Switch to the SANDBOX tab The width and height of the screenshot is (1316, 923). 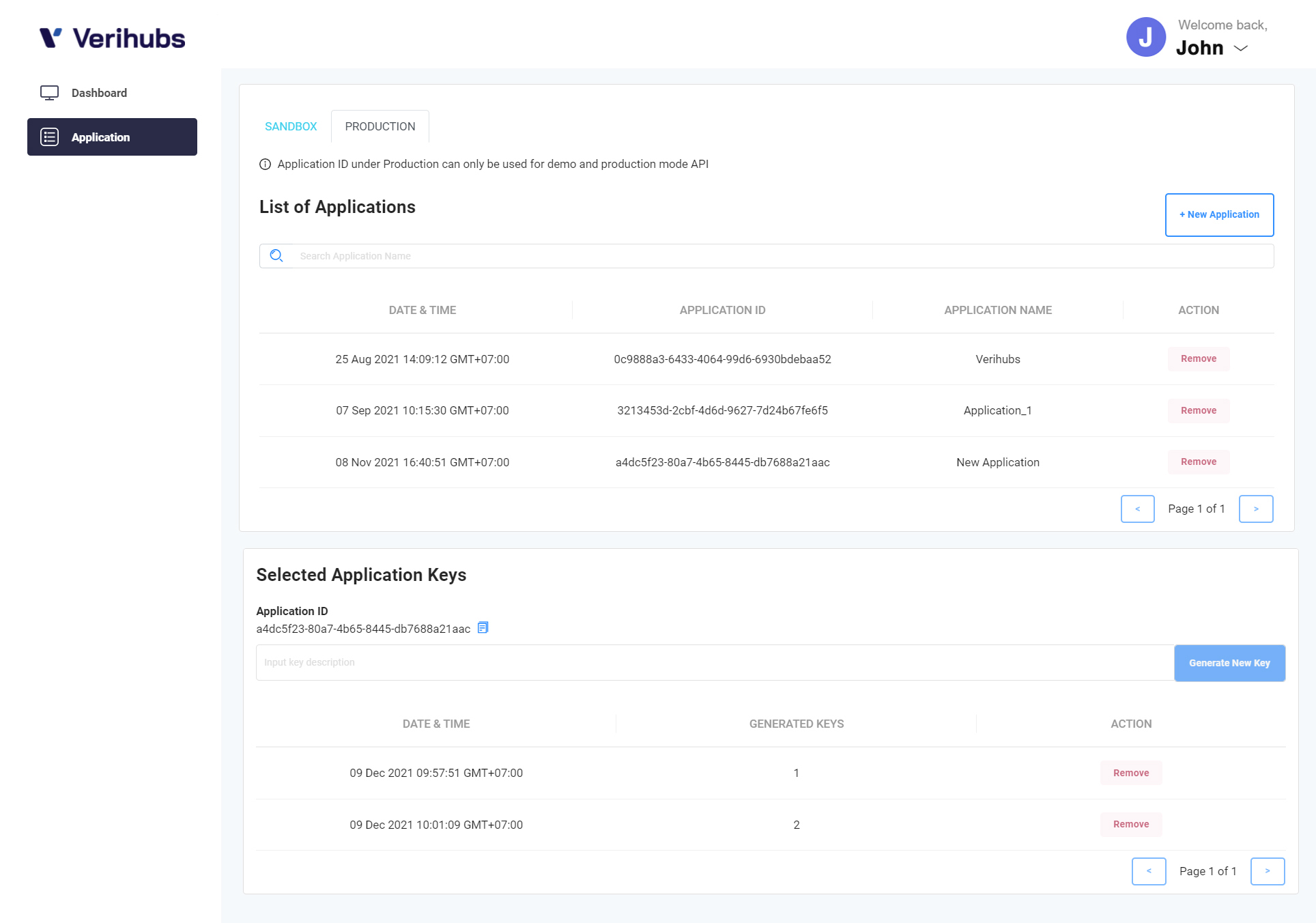tap(291, 126)
